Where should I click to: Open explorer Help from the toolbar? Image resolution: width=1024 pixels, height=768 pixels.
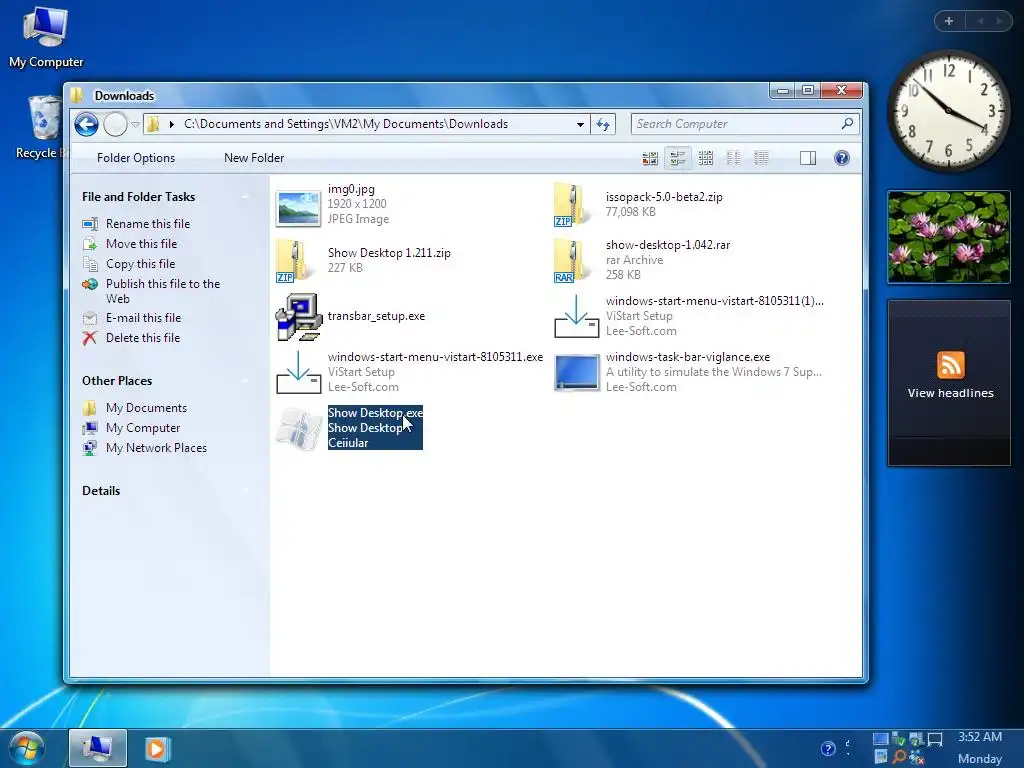842,158
